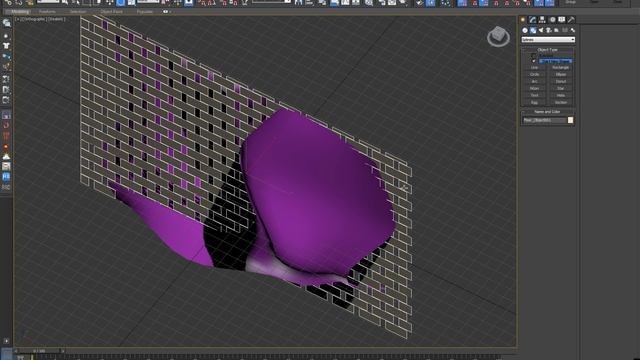Click the Helix spline button
The image size is (640, 360).
coord(561,95)
